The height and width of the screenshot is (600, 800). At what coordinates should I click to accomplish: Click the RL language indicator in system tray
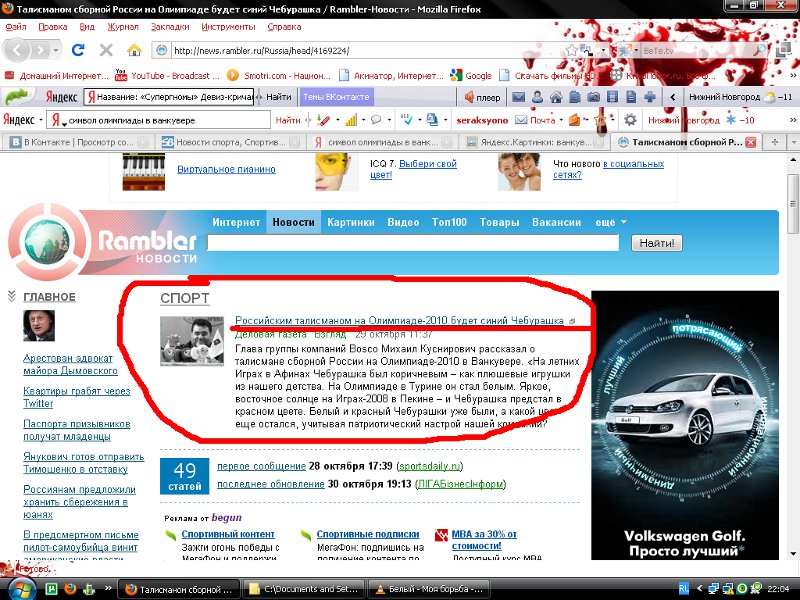[x=684, y=589]
